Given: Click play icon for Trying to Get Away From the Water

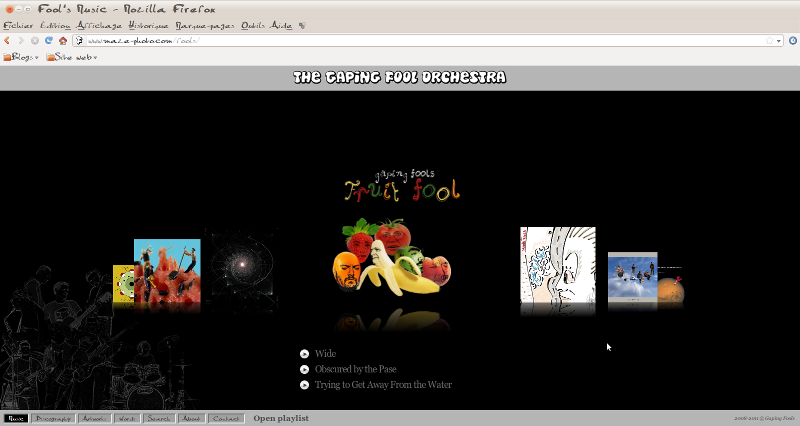Looking at the screenshot, I should 304,385.
